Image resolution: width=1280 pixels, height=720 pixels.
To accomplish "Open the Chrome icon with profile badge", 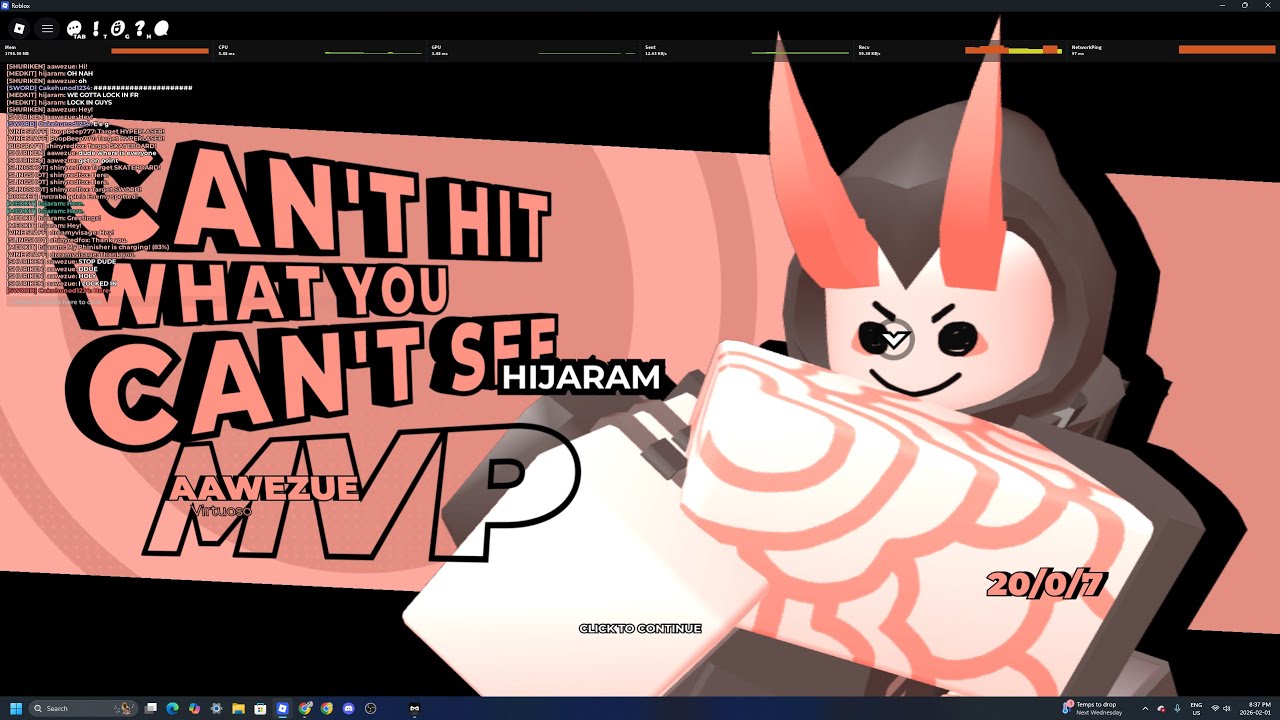I will point(305,708).
